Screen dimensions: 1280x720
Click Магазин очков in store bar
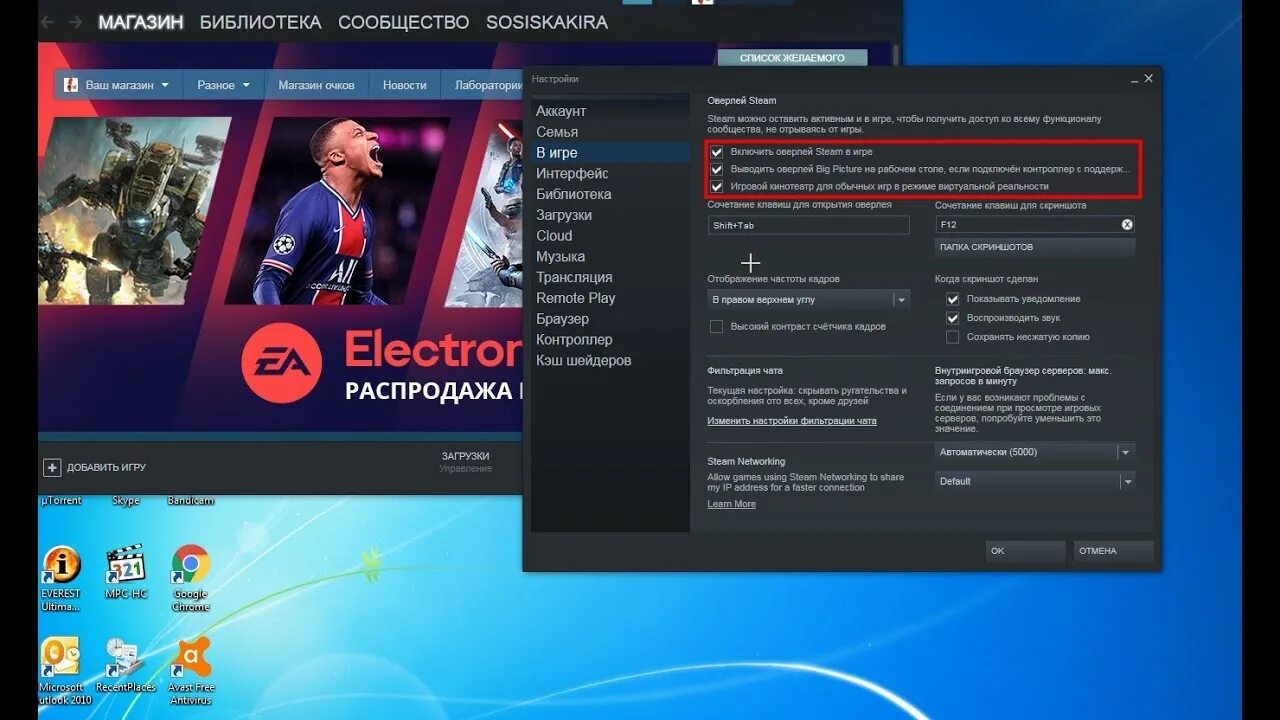(316, 85)
